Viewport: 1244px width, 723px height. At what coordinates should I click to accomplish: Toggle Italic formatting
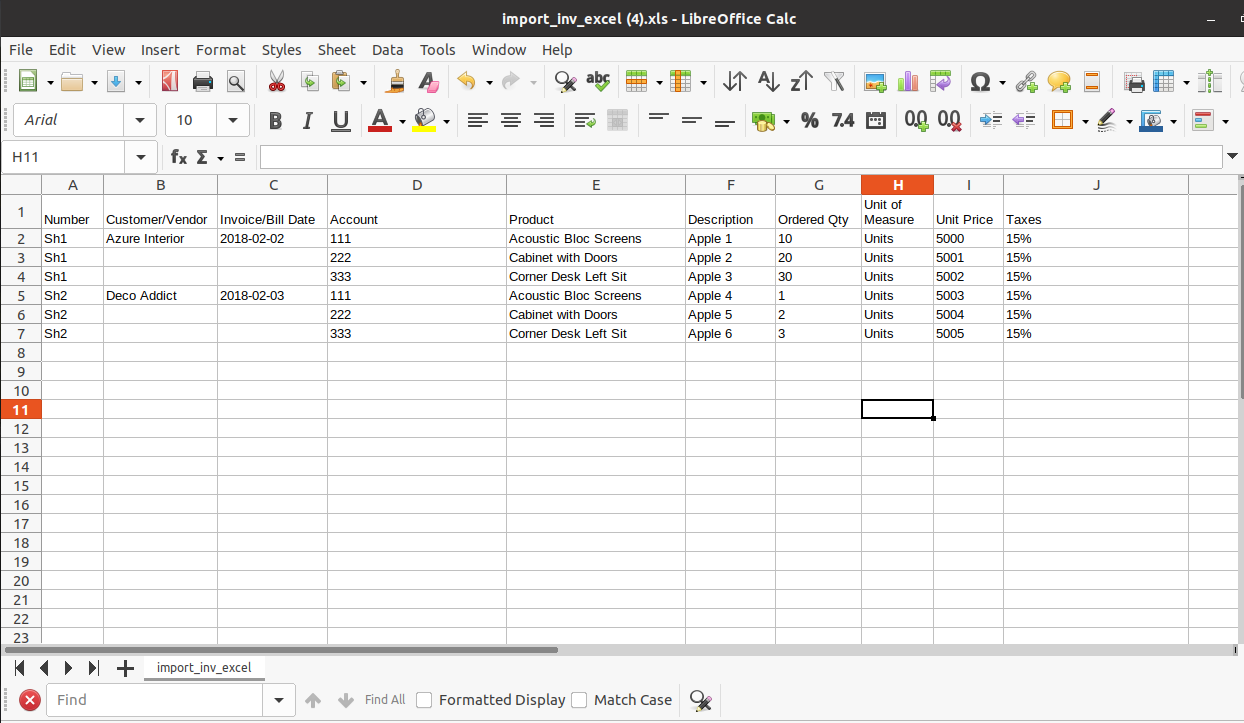pos(308,120)
